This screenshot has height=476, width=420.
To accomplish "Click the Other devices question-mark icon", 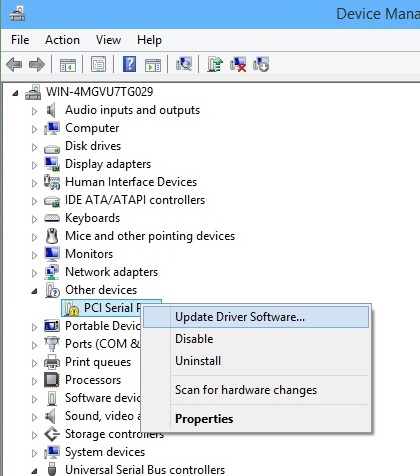I will (x=52, y=290).
